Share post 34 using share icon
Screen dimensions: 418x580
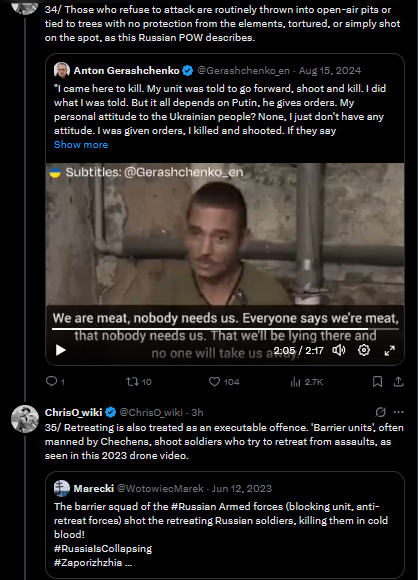click(x=398, y=381)
